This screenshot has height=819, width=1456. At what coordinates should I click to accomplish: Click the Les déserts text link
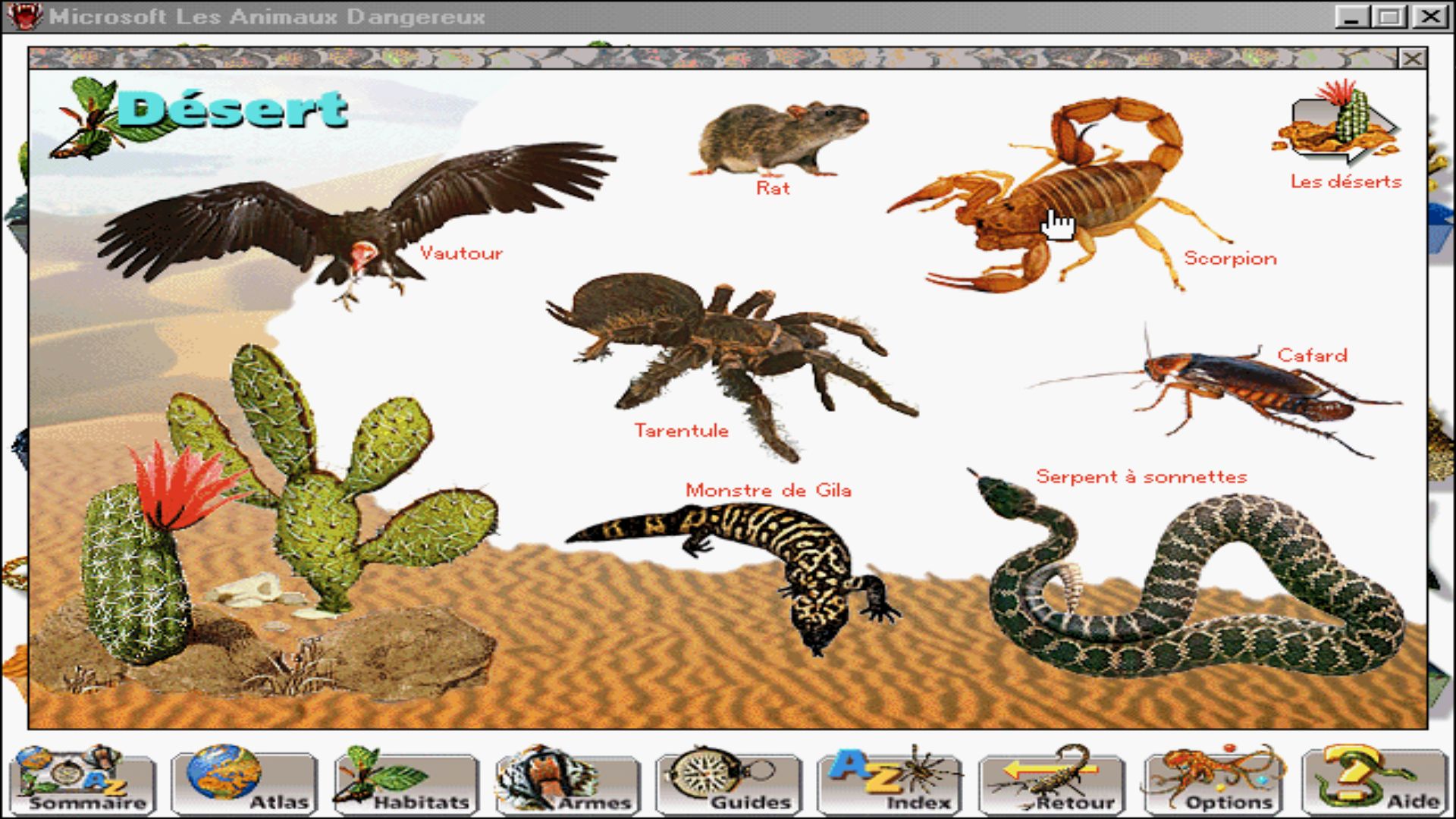[1345, 181]
